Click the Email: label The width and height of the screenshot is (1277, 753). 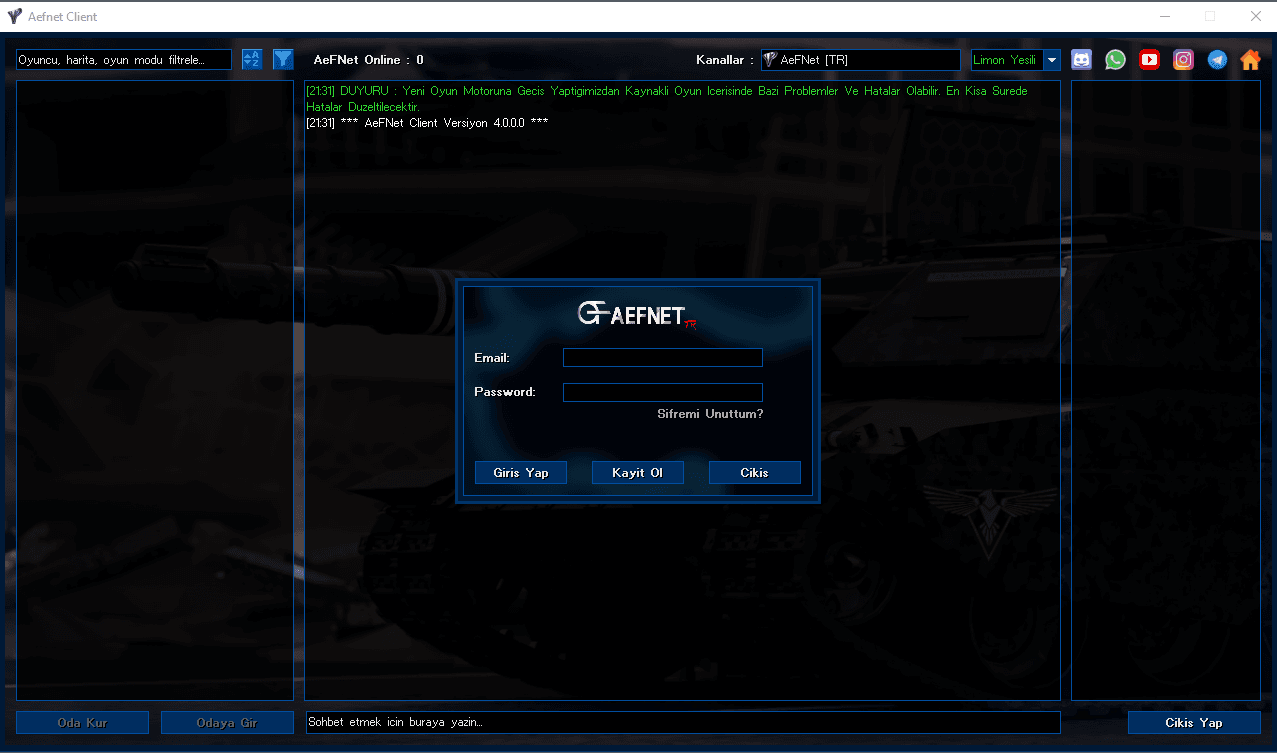(x=492, y=358)
